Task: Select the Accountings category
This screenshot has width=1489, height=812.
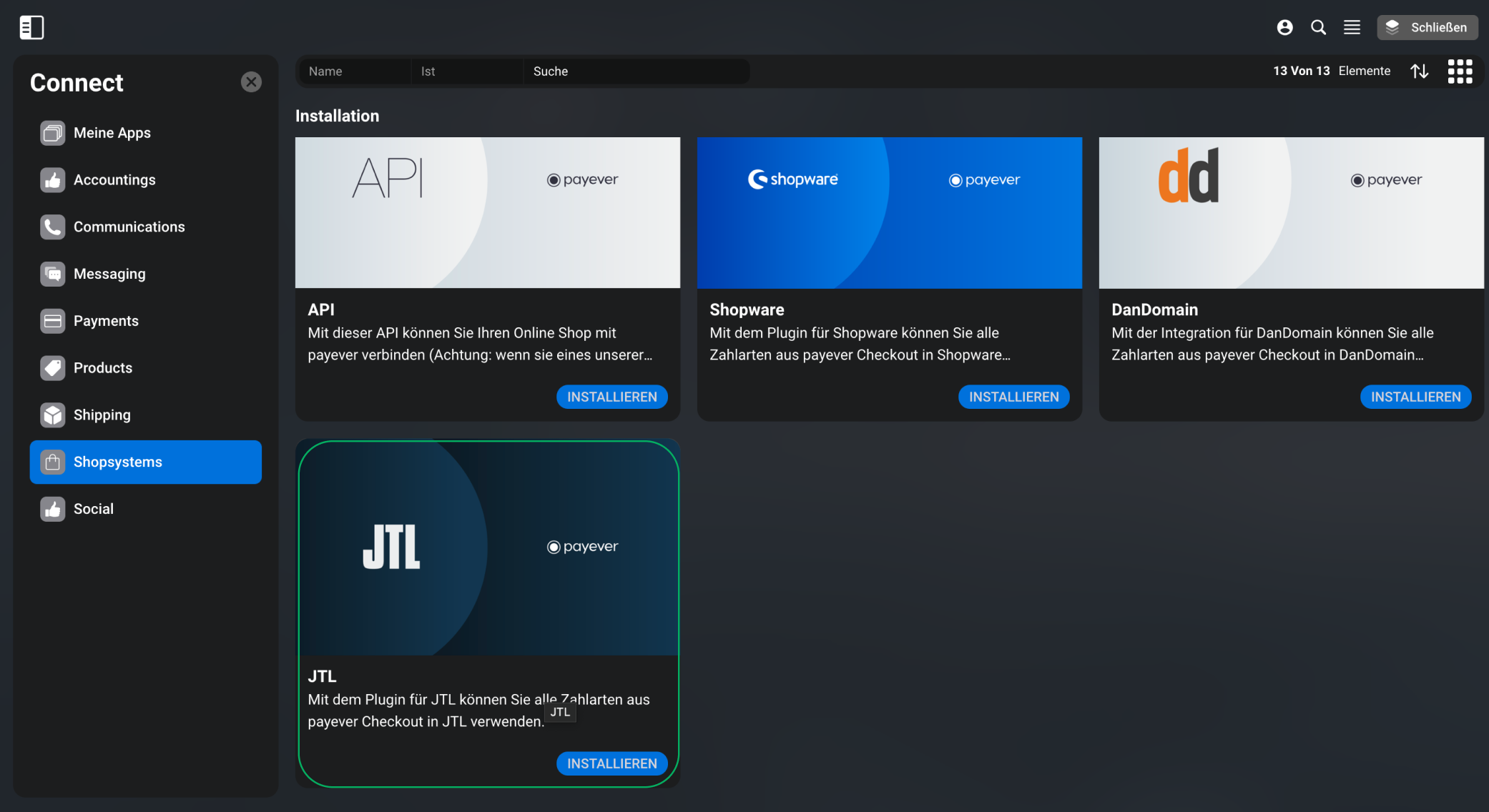Action: [x=146, y=180]
